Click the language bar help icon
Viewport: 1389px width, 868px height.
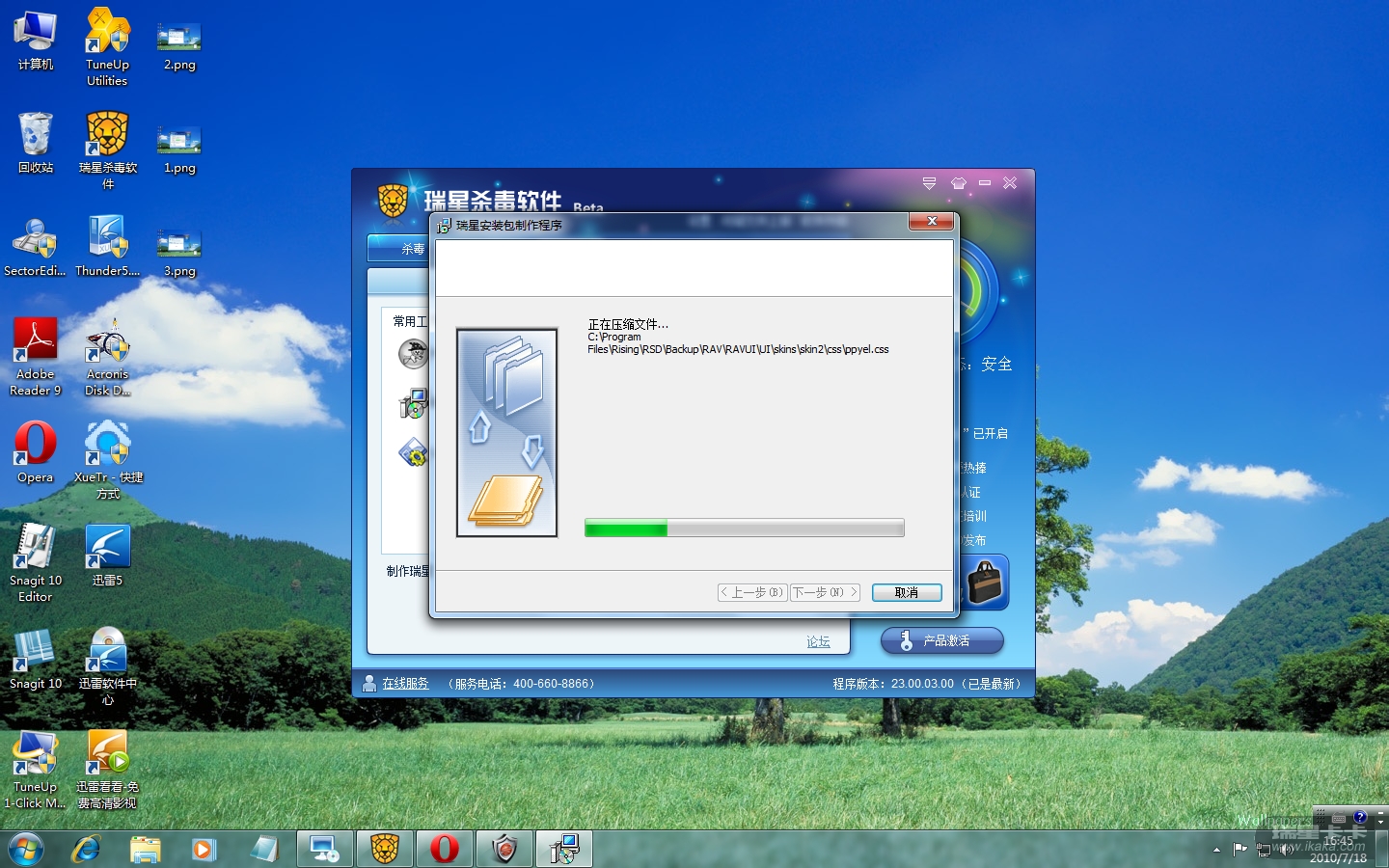tap(1360, 817)
